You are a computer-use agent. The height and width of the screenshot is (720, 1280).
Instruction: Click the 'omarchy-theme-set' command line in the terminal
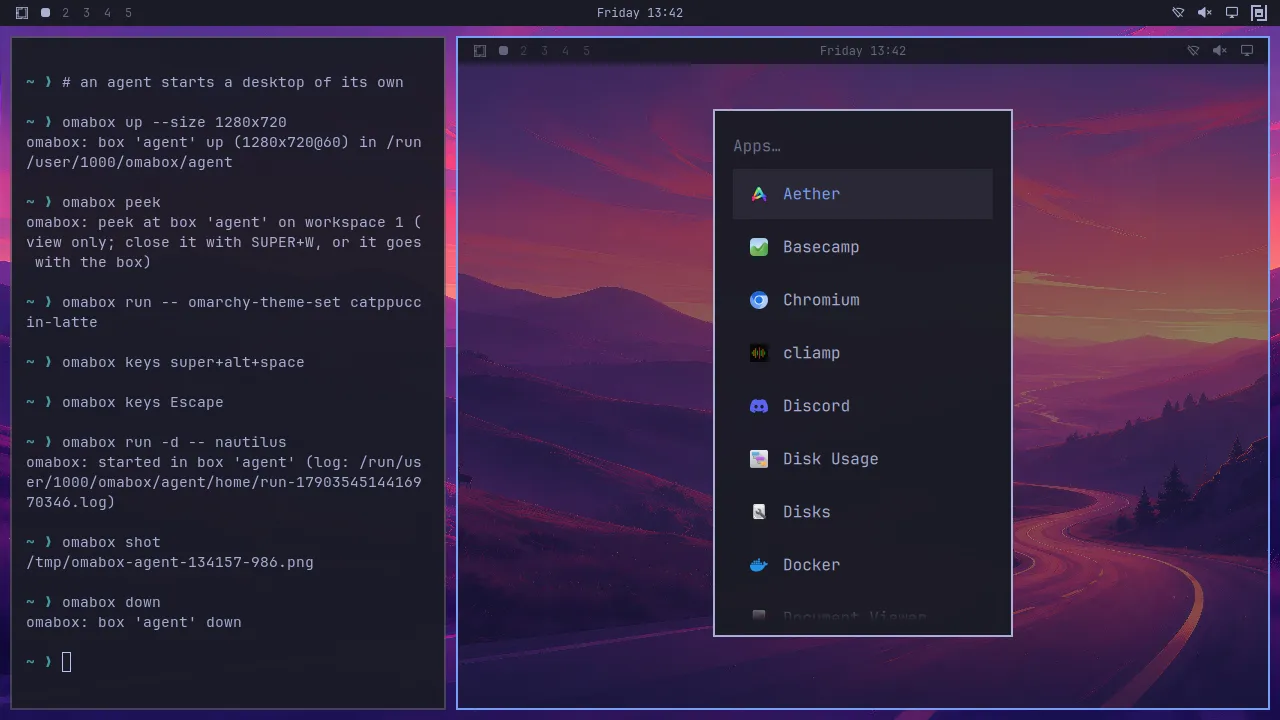[x=224, y=312]
